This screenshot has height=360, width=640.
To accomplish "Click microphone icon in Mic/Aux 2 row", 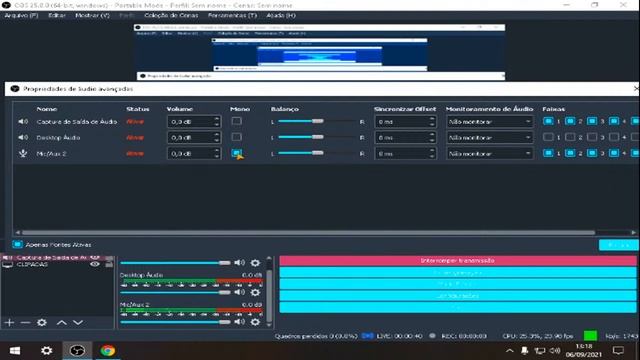I will 23,153.
